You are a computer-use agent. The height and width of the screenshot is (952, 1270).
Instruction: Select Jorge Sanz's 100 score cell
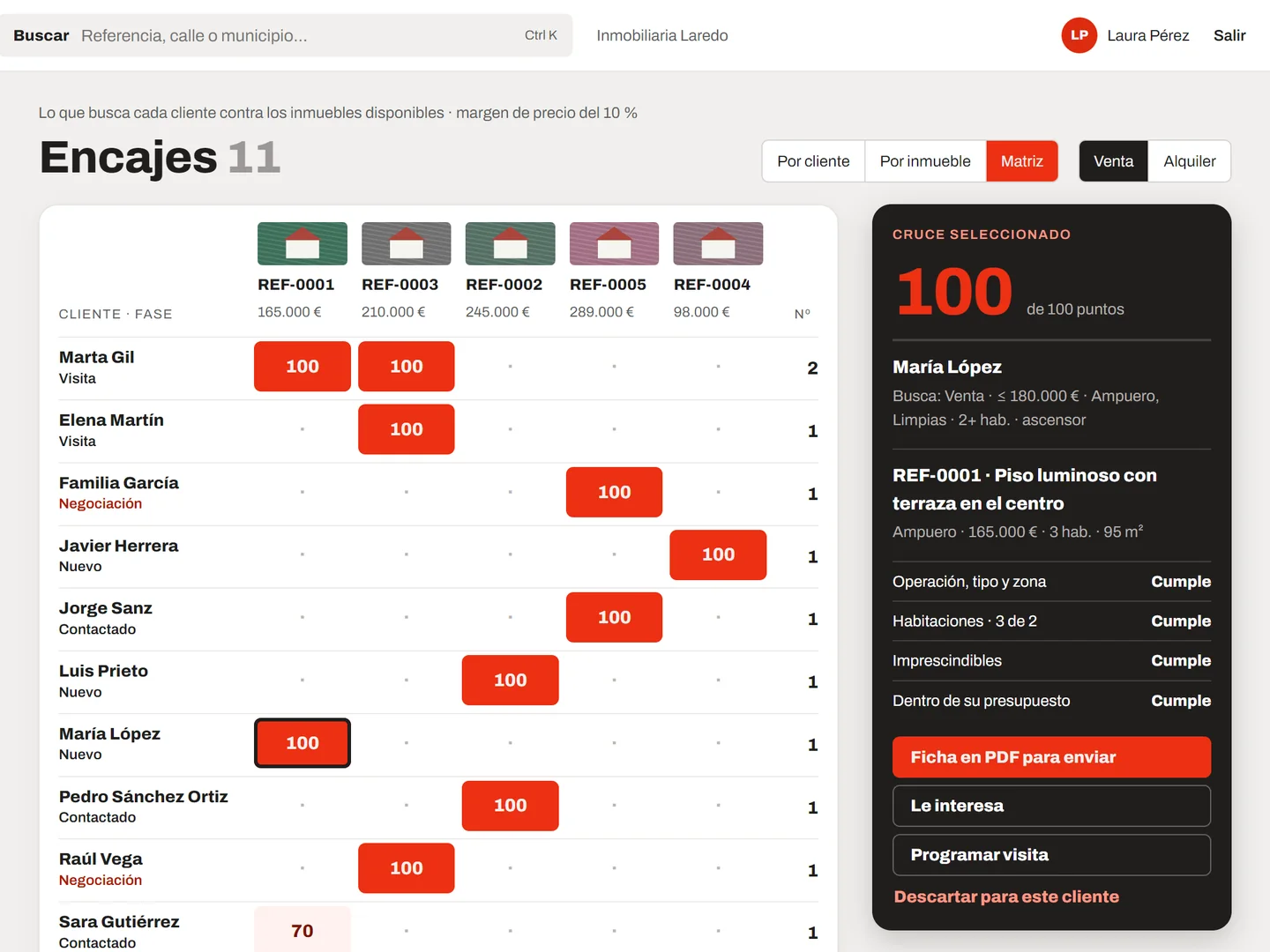615,617
